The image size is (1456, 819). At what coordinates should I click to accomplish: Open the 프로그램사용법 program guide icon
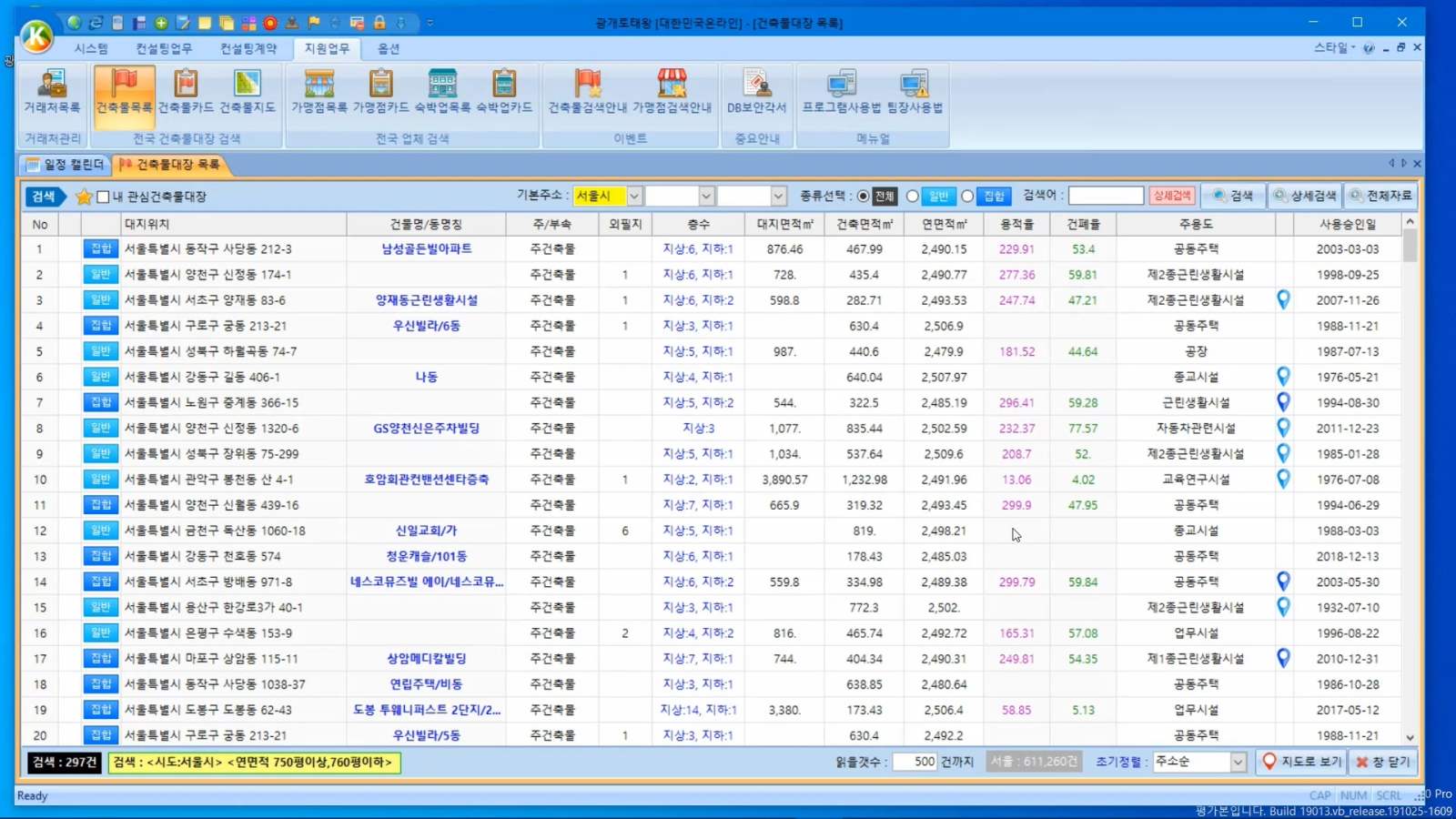(x=841, y=91)
